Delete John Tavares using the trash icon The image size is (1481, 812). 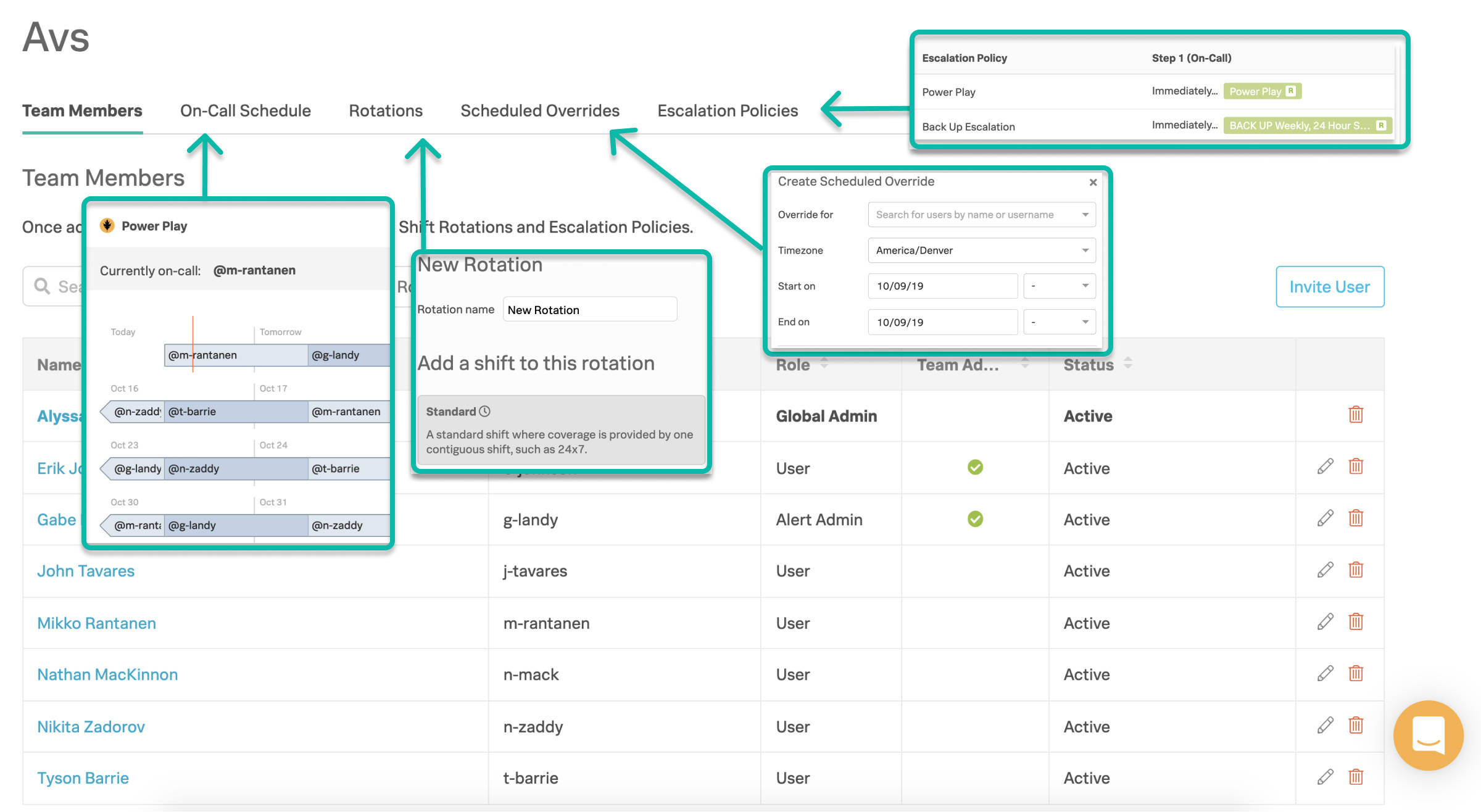tap(1355, 570)
